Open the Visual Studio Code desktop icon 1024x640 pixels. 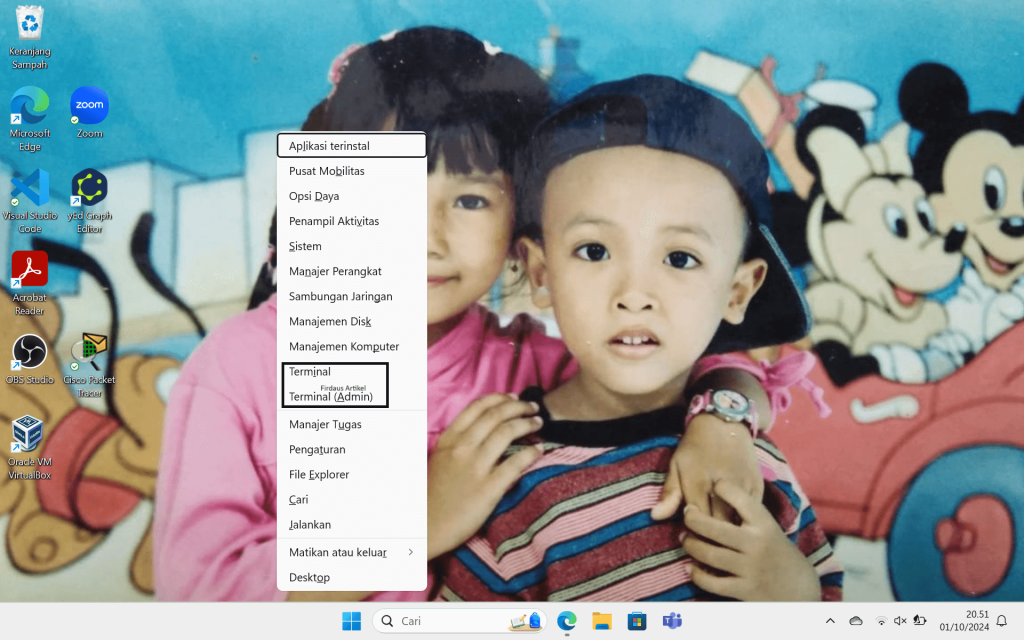pyautogui.click(x=30, y=189)
